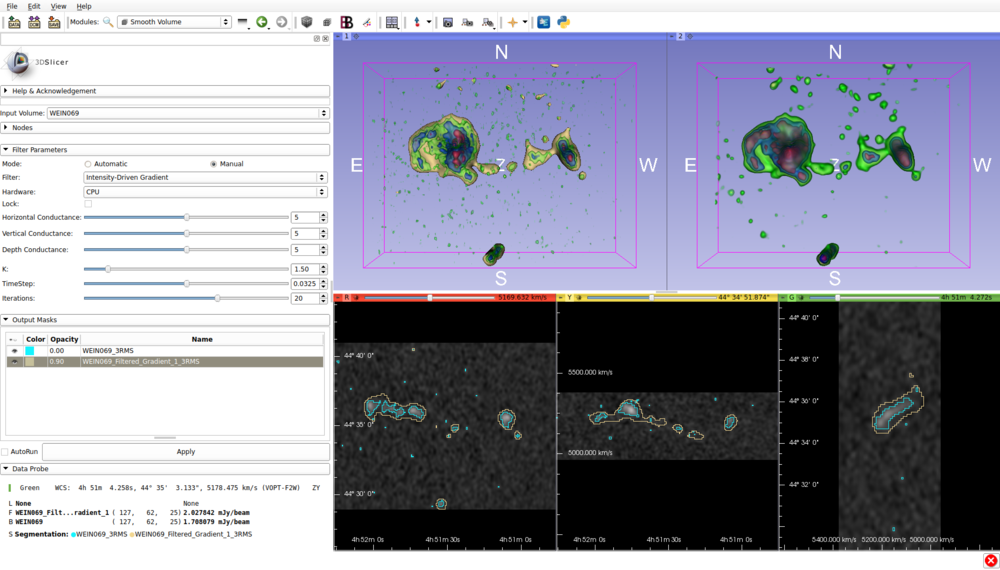Go to previous module green arrow
1000x570 pixels.
point(262,22)
